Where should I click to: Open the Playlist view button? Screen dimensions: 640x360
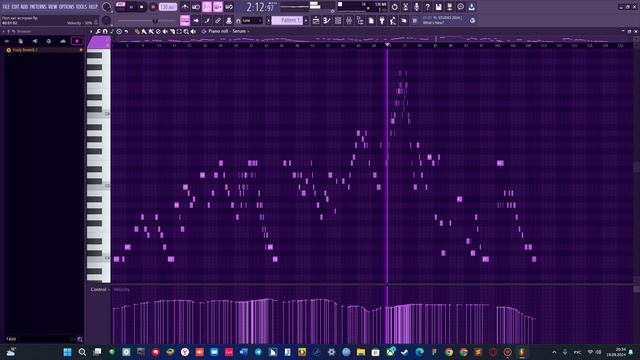pos(316,20)
